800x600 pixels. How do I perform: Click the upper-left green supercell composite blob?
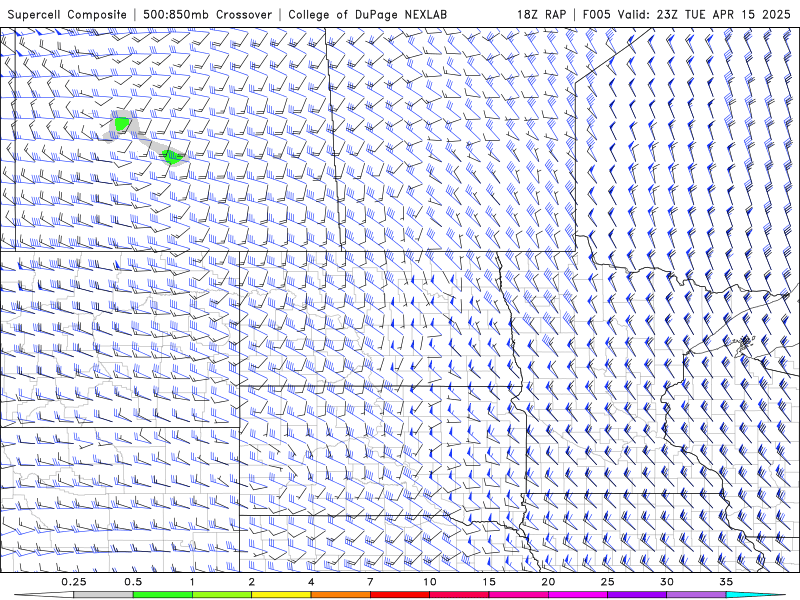pyautogui.click(x=121, y=124)
